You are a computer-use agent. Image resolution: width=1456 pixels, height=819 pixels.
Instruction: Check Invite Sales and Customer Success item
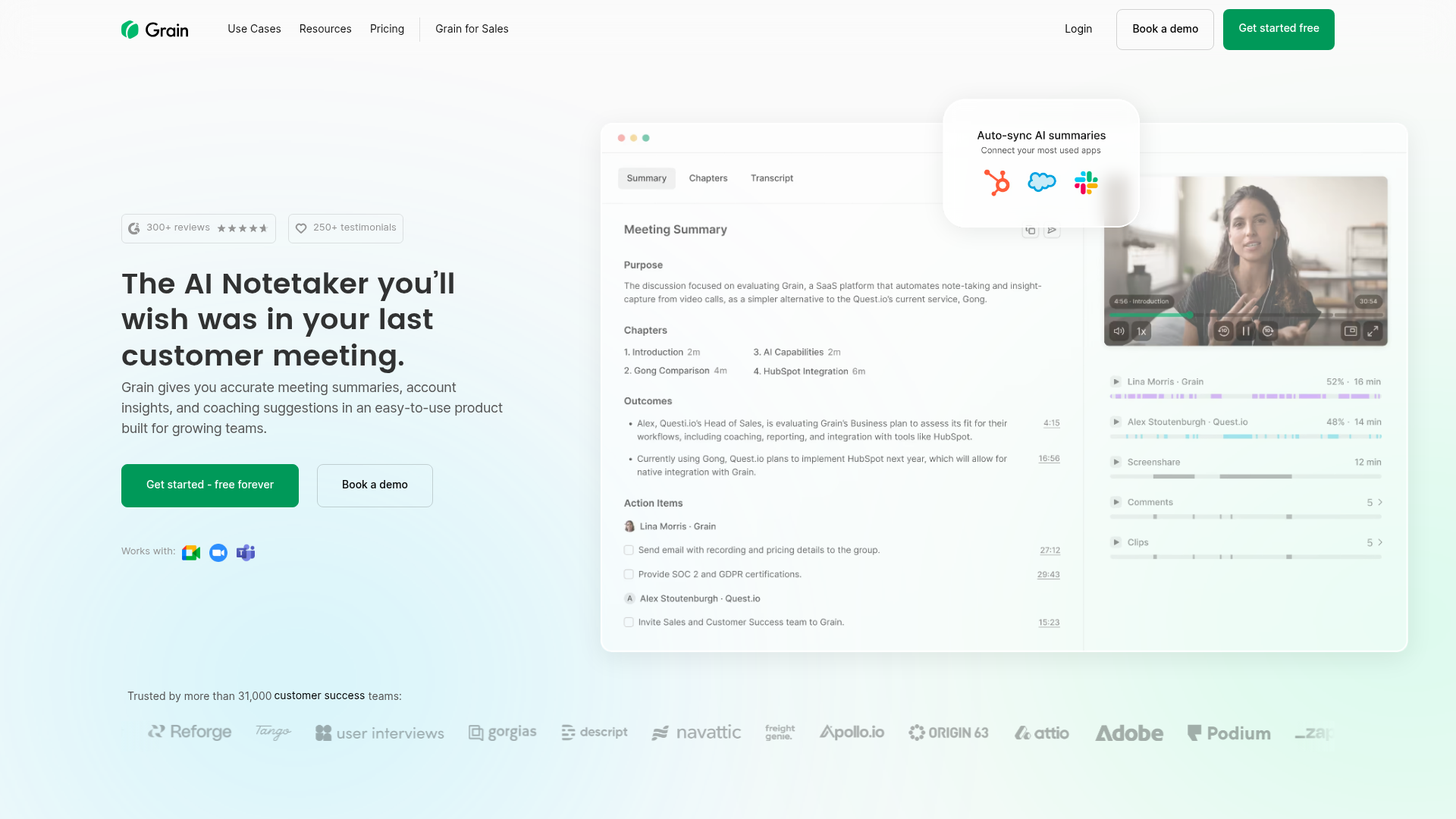pyautogui.click(x=629, y=623)
